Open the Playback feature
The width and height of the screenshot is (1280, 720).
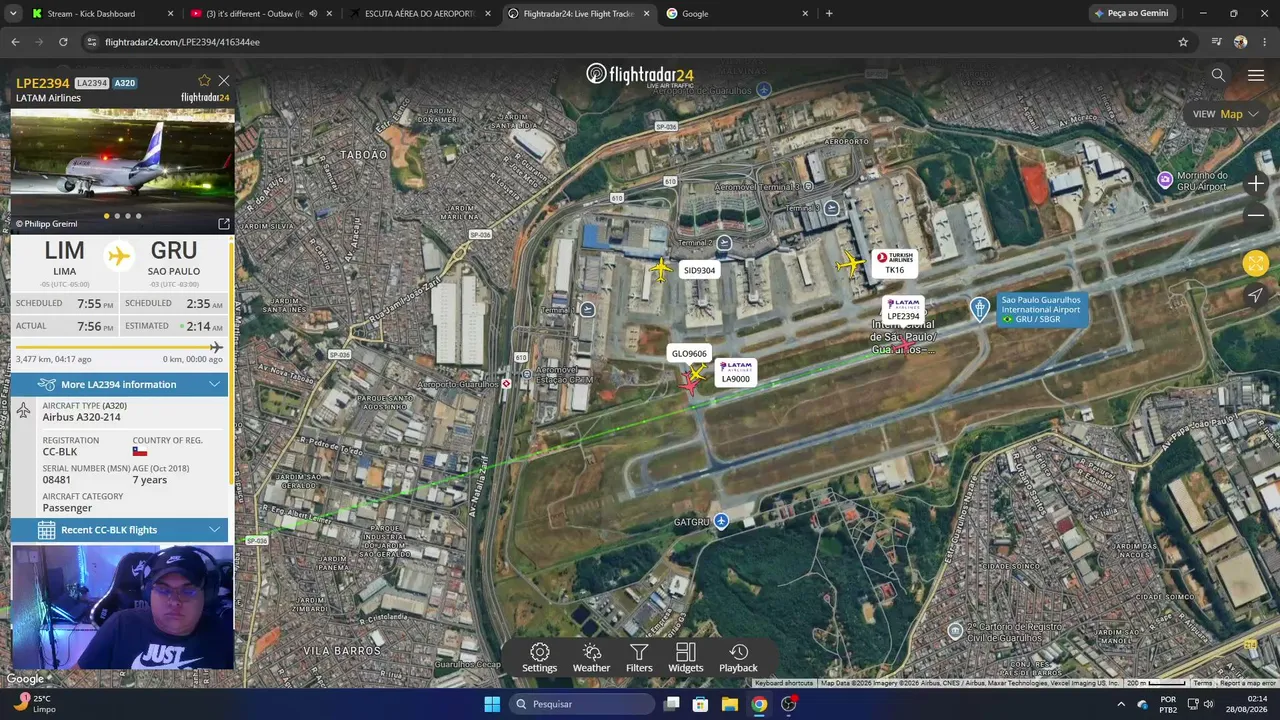[738, 658]
